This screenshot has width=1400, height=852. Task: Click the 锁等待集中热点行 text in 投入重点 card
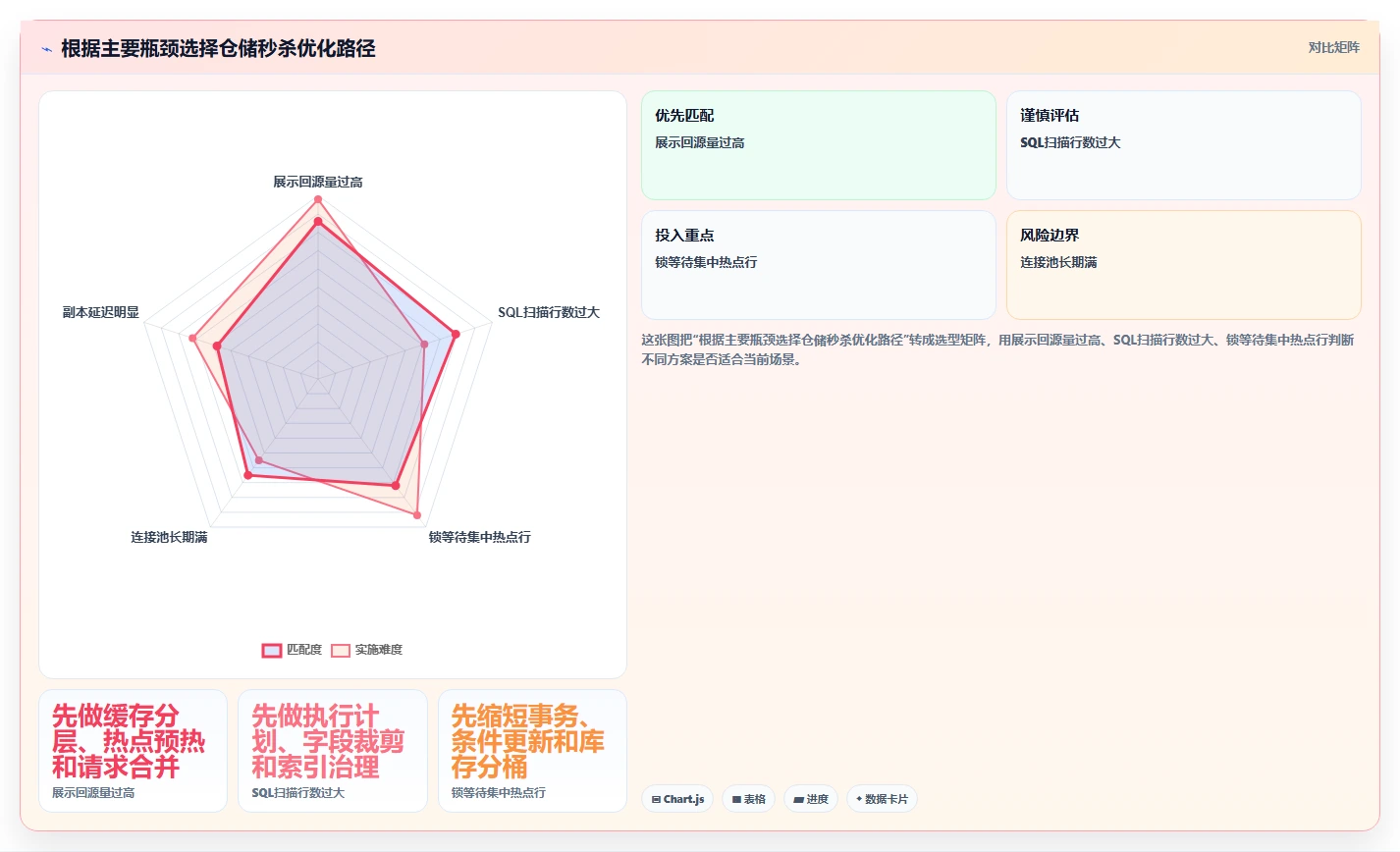[x=706, y=262]
